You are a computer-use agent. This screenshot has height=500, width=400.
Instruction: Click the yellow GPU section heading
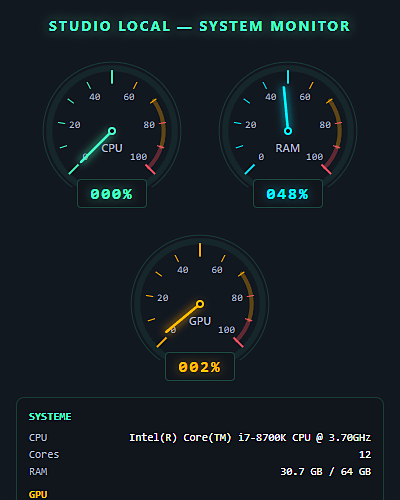[x=38, y=494]
